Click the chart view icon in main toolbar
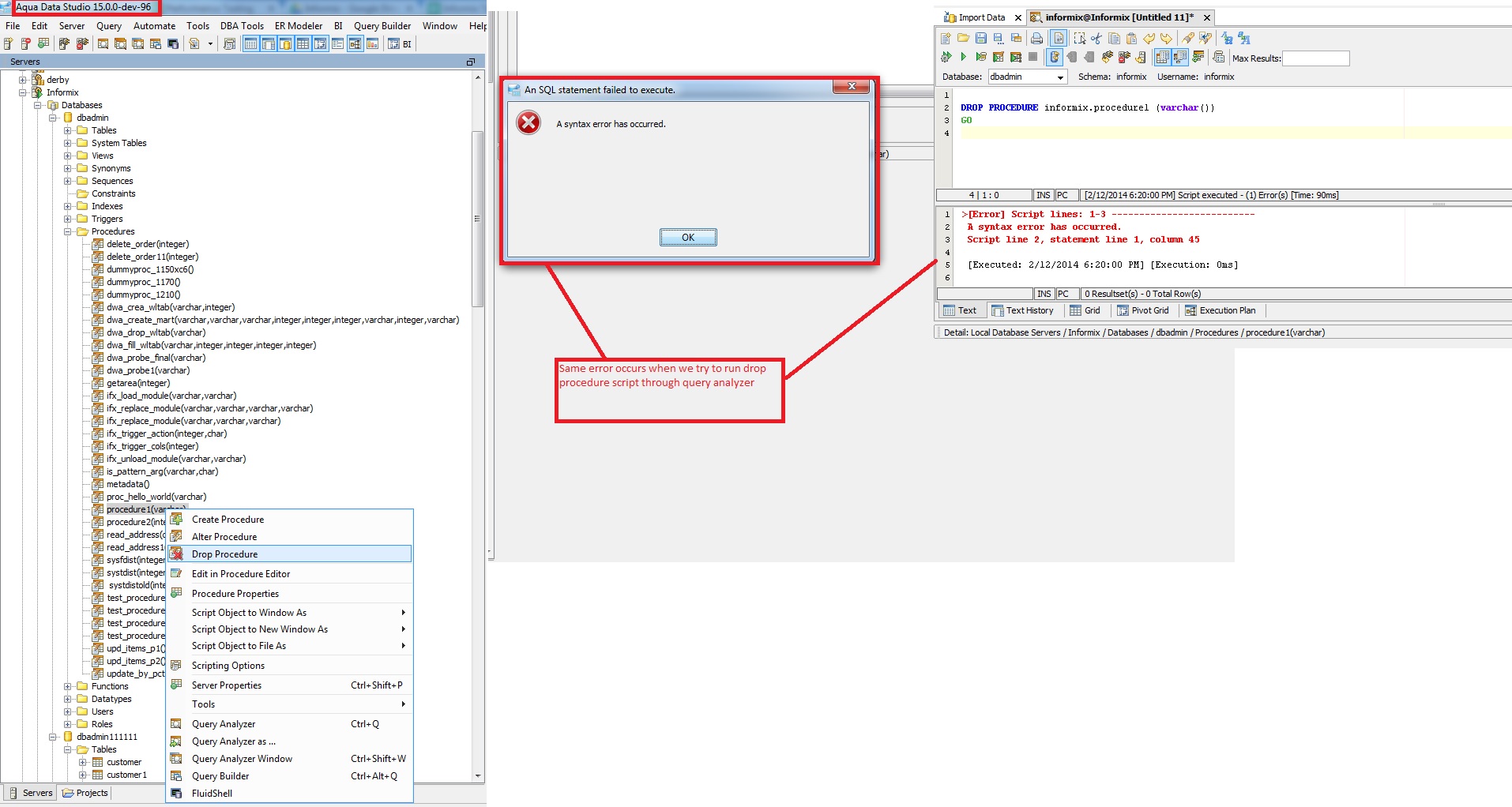 click(372, 43)
